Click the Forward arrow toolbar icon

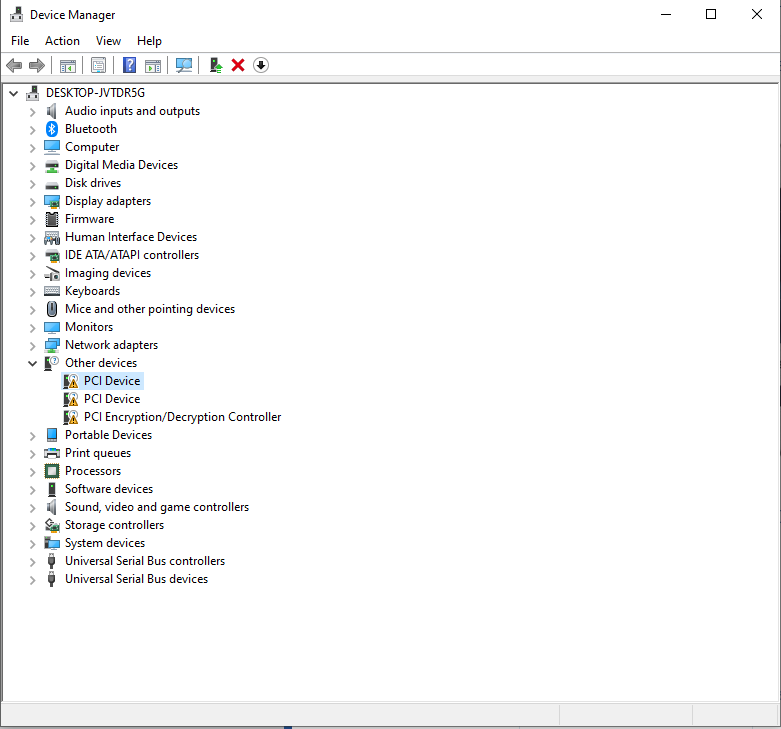37,65
